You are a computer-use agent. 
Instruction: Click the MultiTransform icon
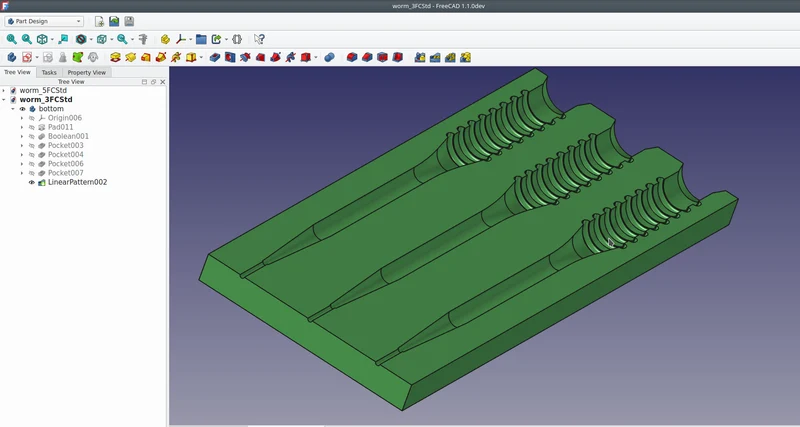click(x=465, y=57)
